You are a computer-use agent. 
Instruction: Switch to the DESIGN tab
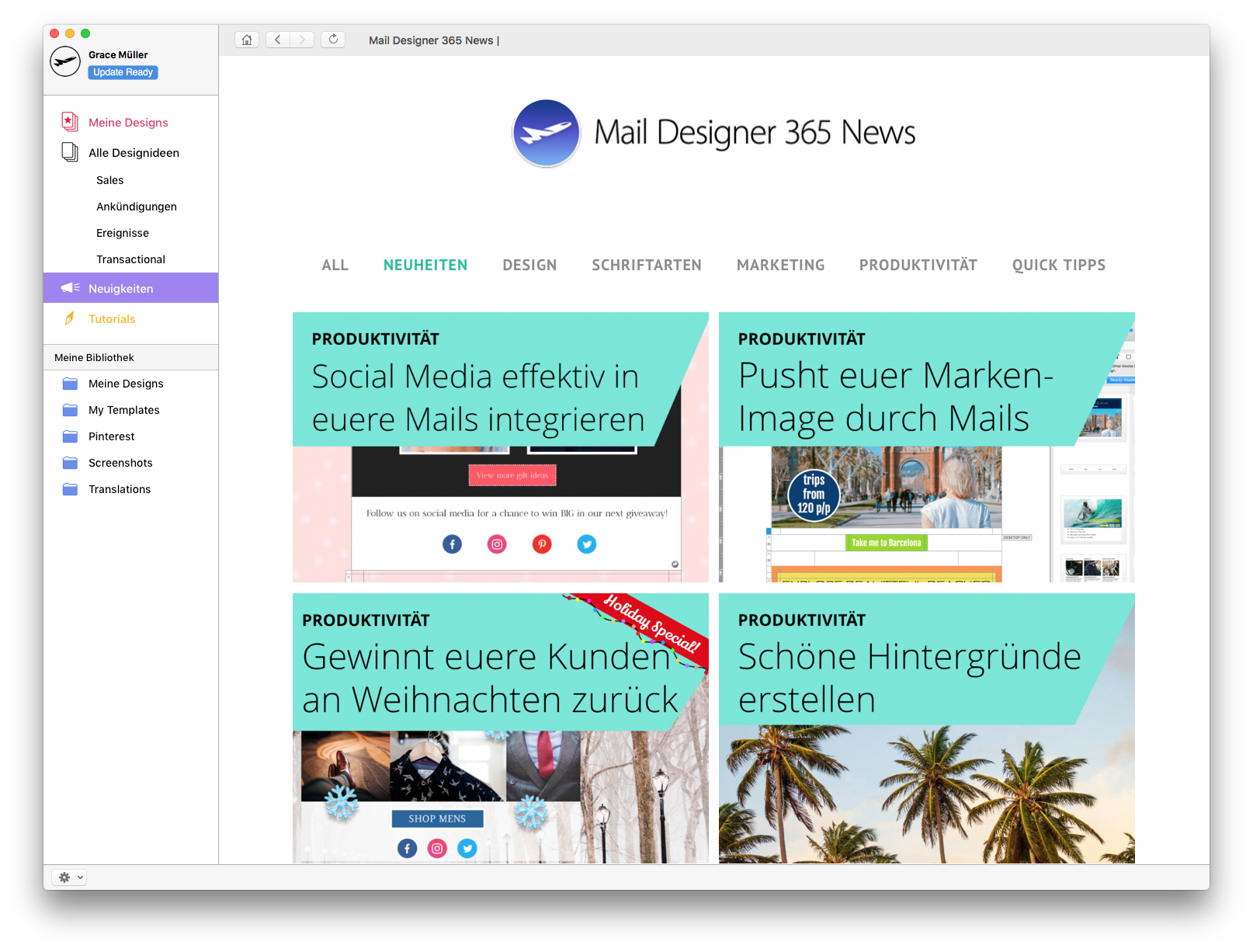529,266
